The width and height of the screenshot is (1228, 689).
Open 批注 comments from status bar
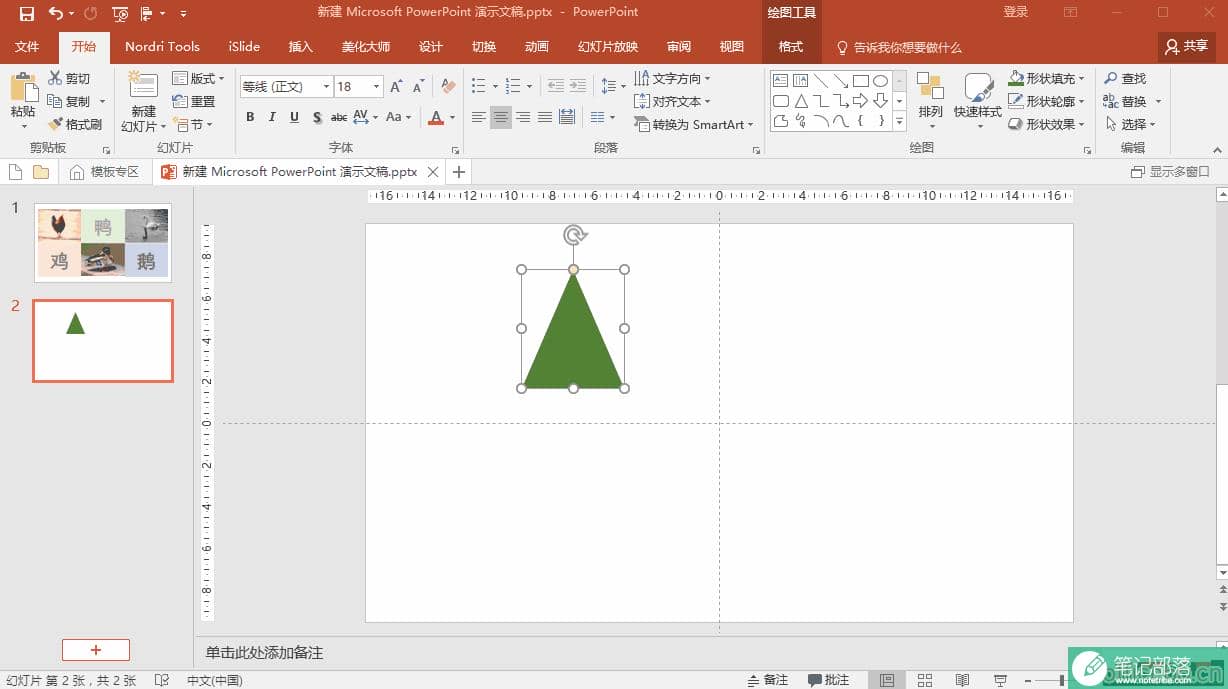point(828,680)
